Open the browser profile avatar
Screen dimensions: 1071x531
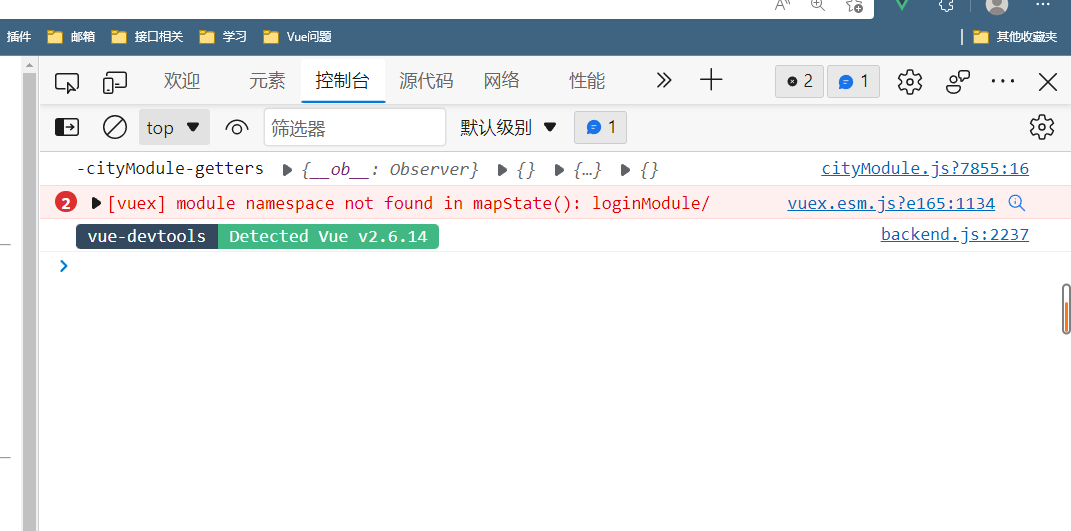coord(997,5)
